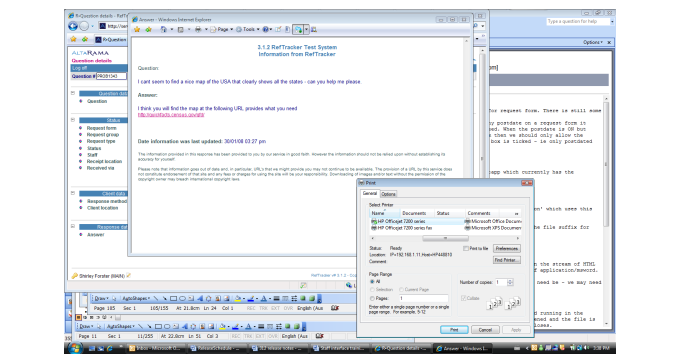Screen dimensions: 686x361
Task: Click the Home icon in the IE toolbar
Action: [163, 29]
